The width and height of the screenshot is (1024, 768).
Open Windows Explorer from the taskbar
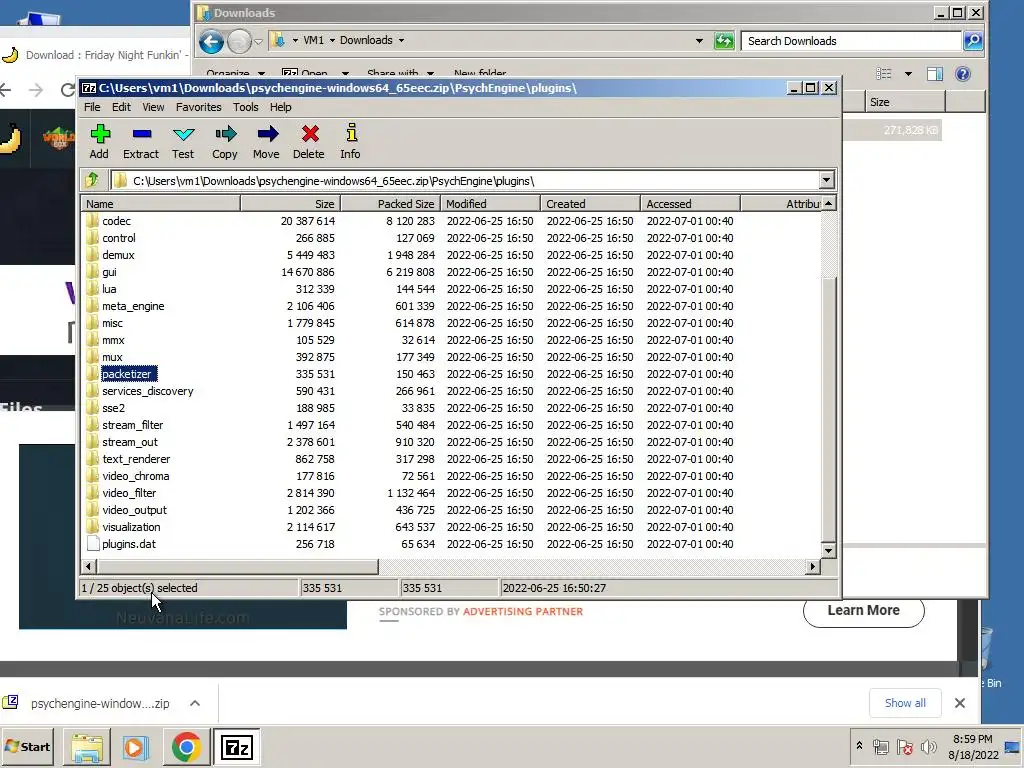(87, 747)
